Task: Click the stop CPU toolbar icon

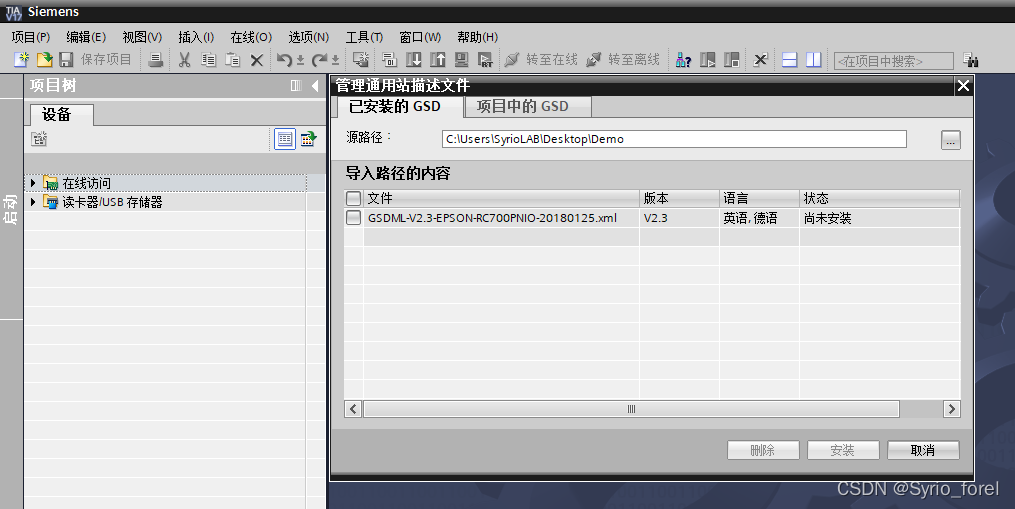Action: tap(731, 60)
